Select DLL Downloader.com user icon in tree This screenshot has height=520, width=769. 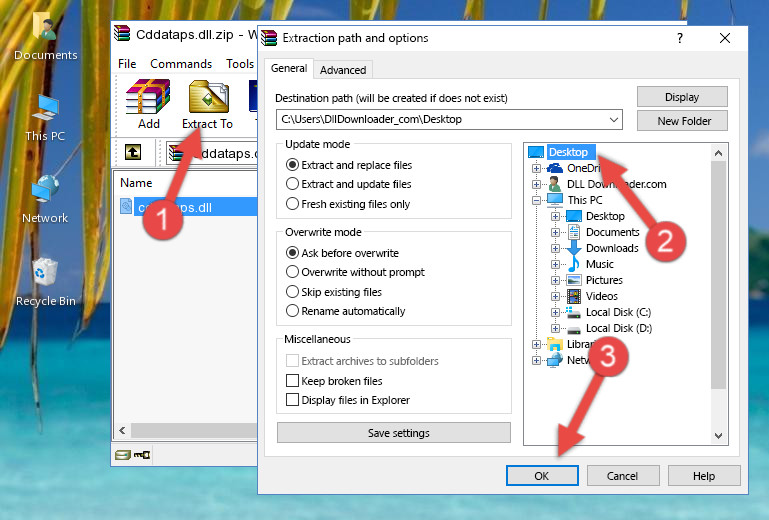coord(555,184)
